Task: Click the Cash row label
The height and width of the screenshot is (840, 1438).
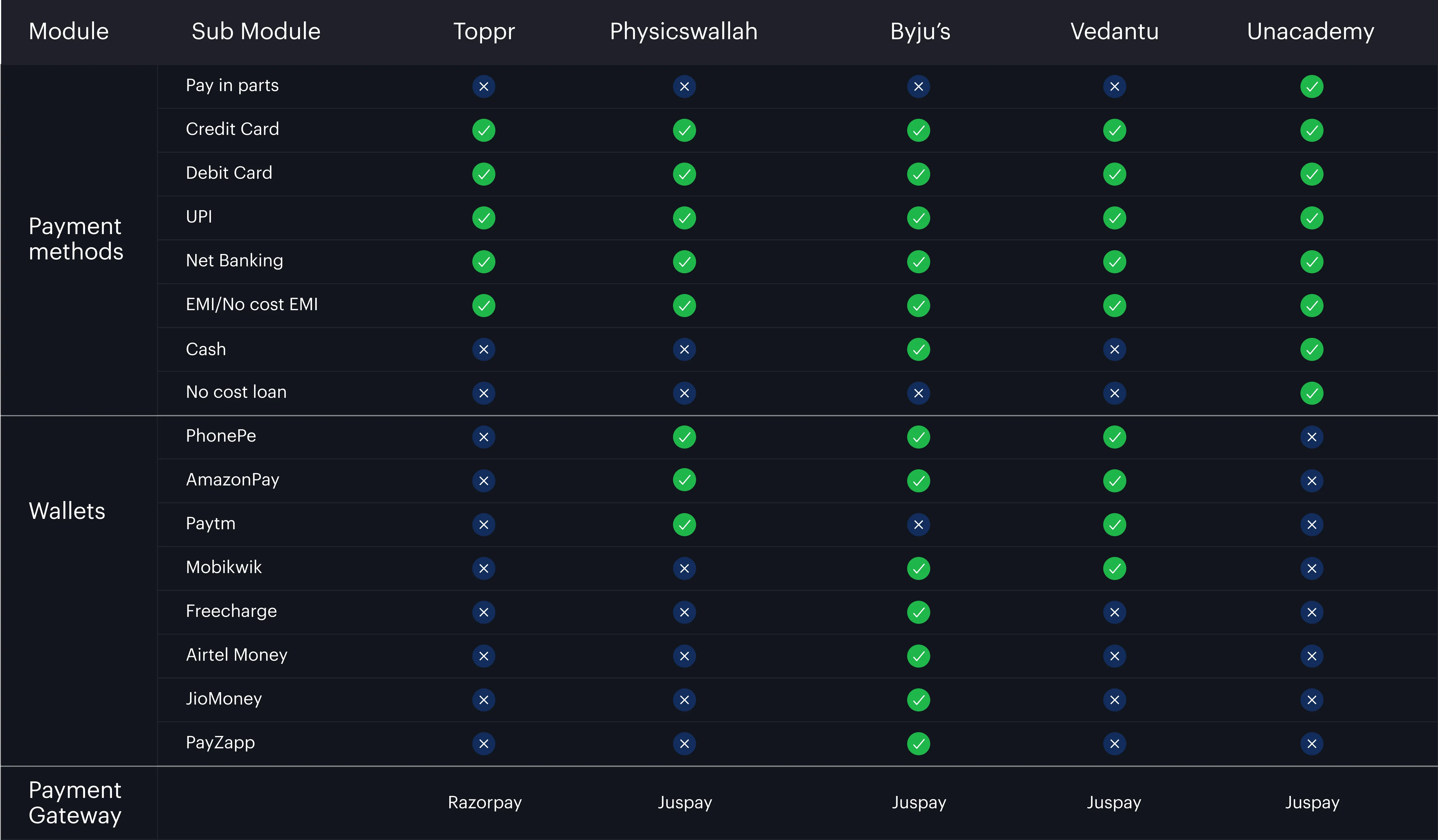Action: 205,349
